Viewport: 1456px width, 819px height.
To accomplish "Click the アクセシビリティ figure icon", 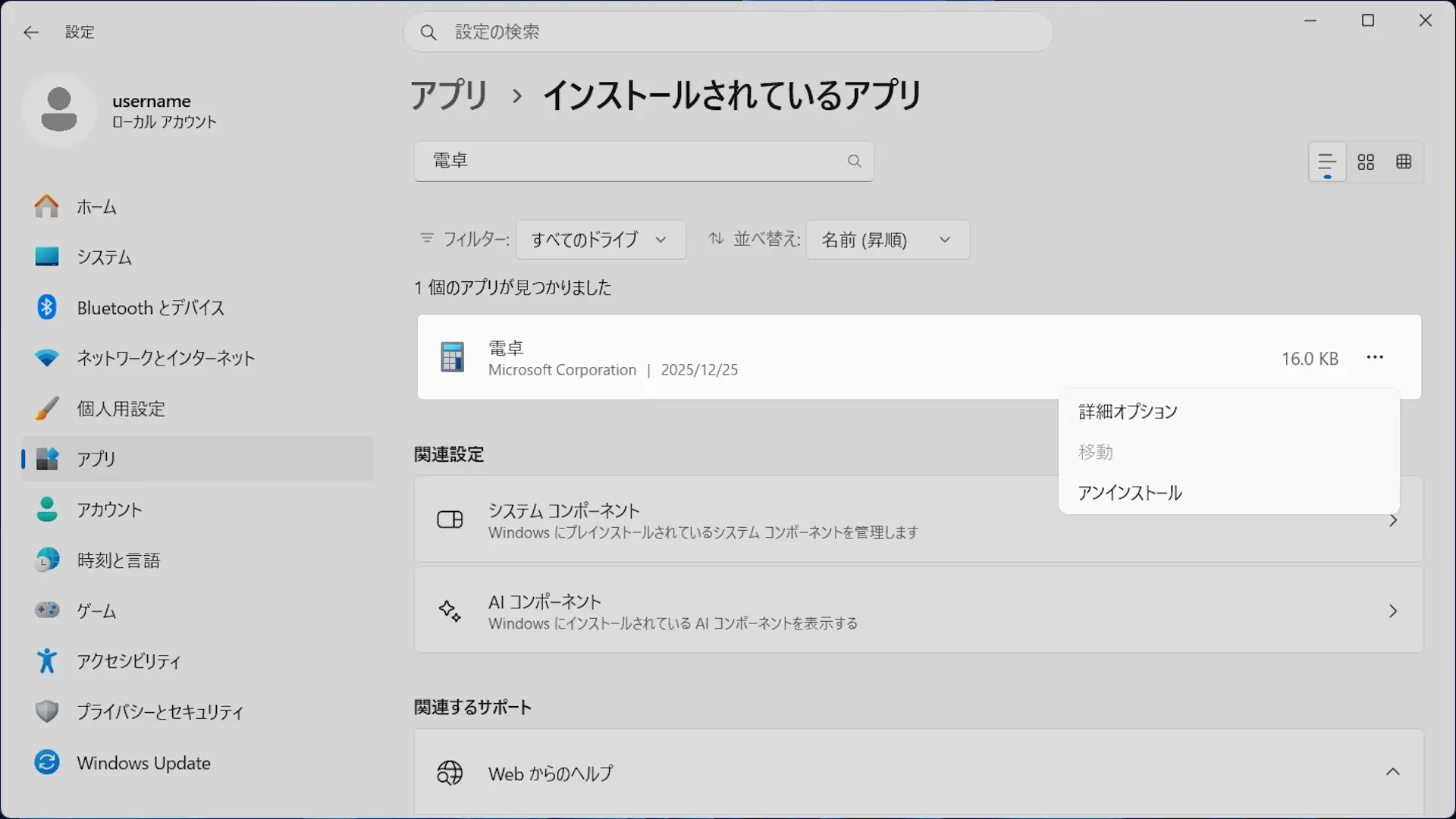I will tap(47, 661).
